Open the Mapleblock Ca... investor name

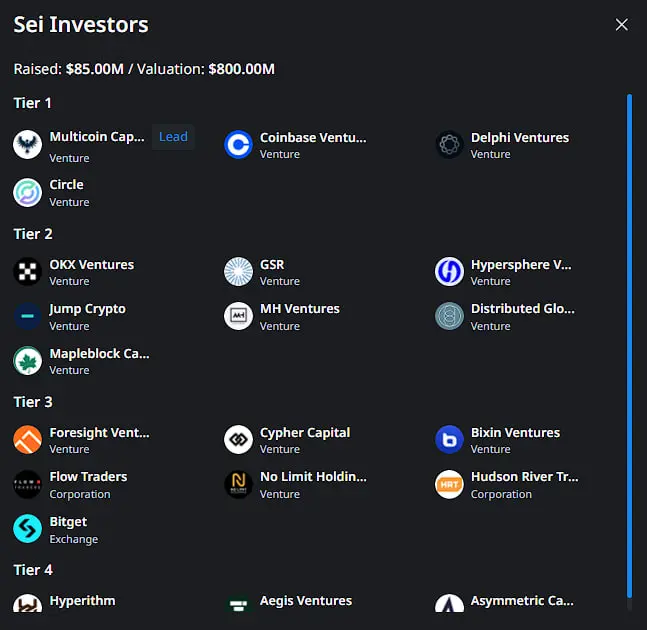coord(99,354)
